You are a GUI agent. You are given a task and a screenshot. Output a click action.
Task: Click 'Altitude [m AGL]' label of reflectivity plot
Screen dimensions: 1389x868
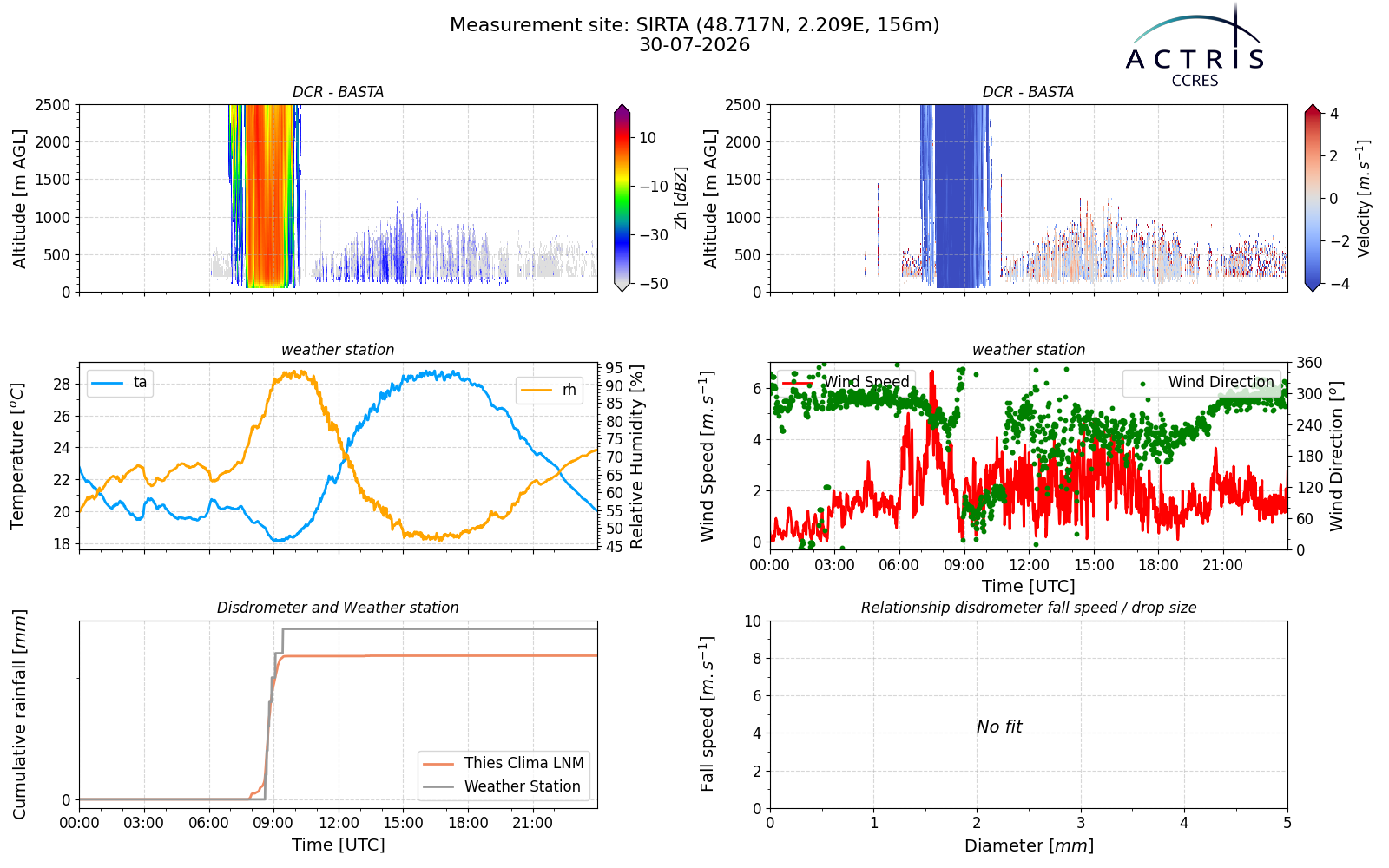pos(19,198)
